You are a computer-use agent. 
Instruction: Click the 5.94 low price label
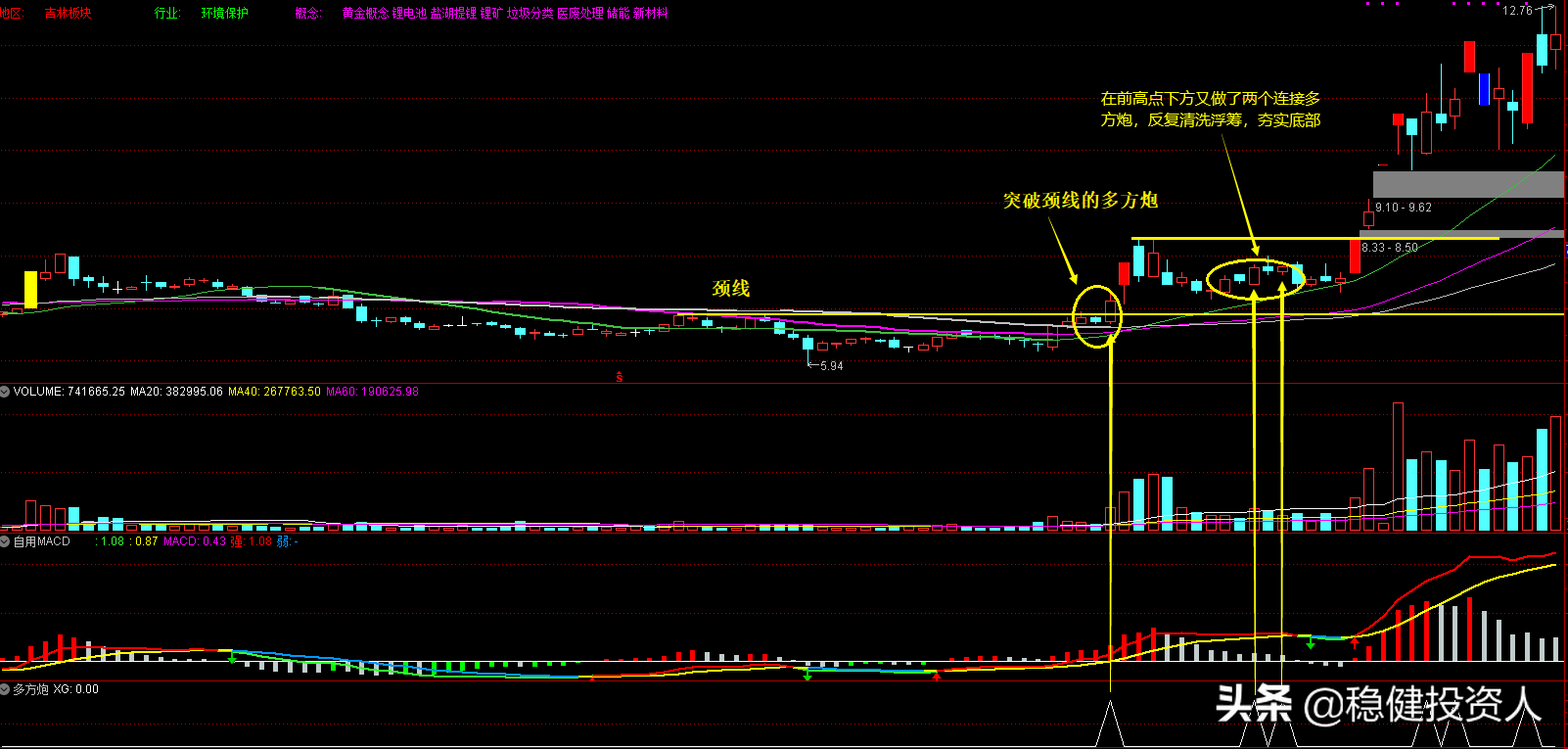tap(831, 366)
